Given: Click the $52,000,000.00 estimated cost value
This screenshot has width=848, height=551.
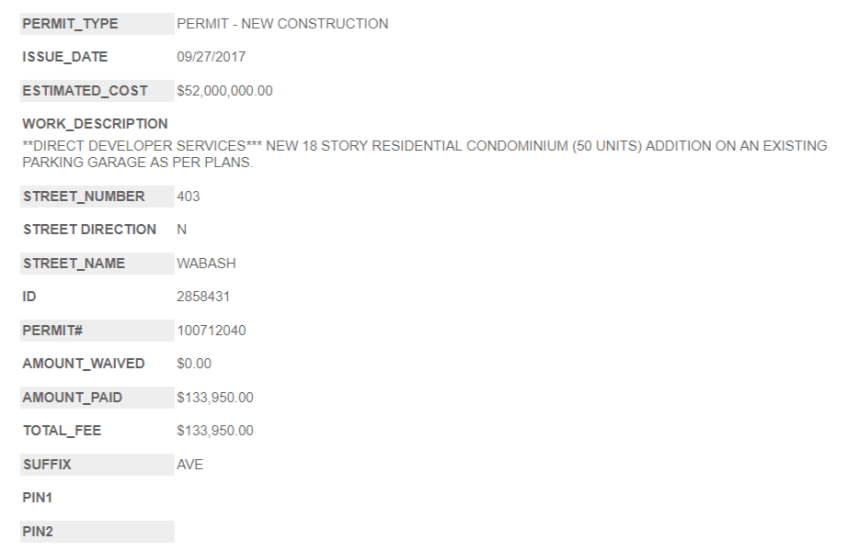Looking at the screenshot, I should [224, 91].
